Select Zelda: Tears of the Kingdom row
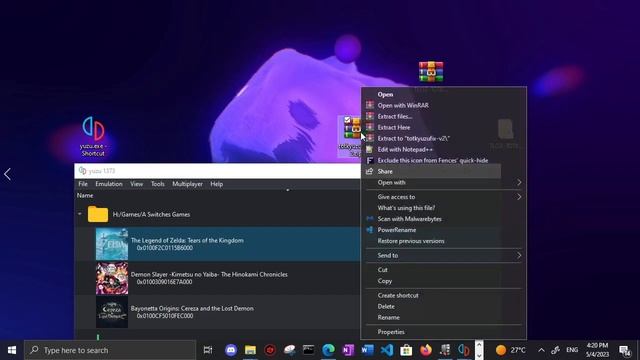Screen dimensions: 640x360 click(x=218, y=244)
